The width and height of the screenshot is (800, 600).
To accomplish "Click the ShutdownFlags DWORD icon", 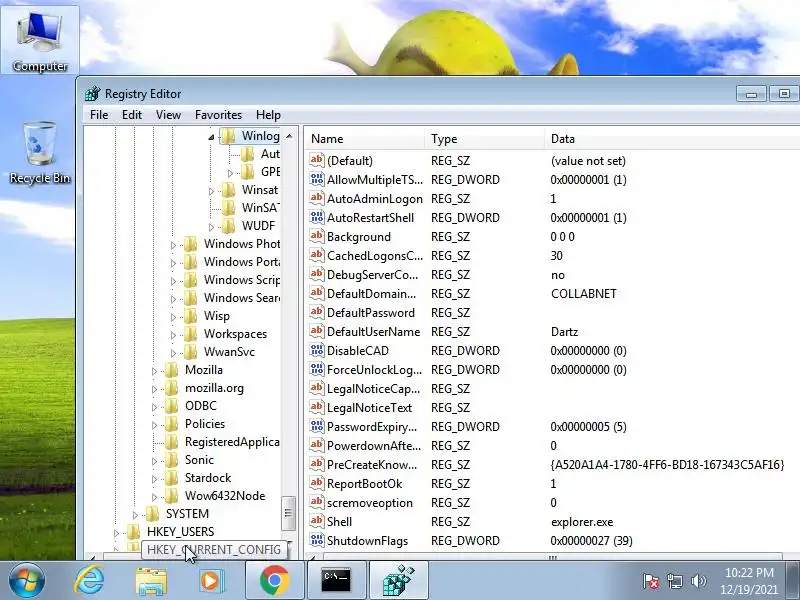I will pos(316,540).
